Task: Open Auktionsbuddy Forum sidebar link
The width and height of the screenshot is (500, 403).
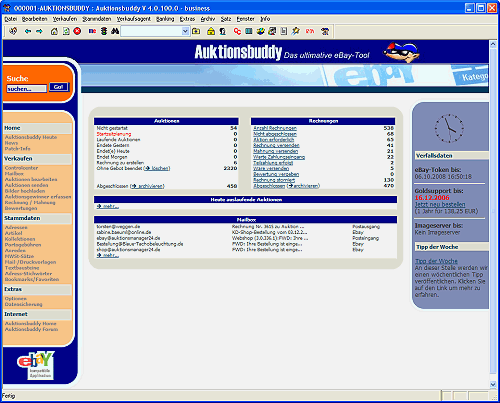Action: tap(31, 329)
